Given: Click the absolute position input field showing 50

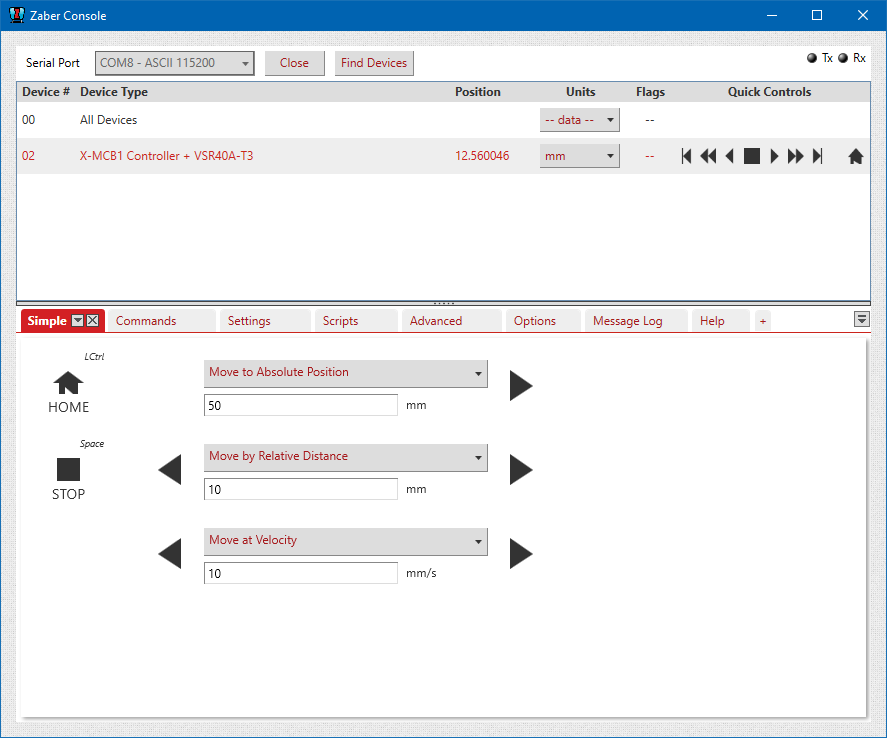Looking at the screenshot, I should (300, 405).
